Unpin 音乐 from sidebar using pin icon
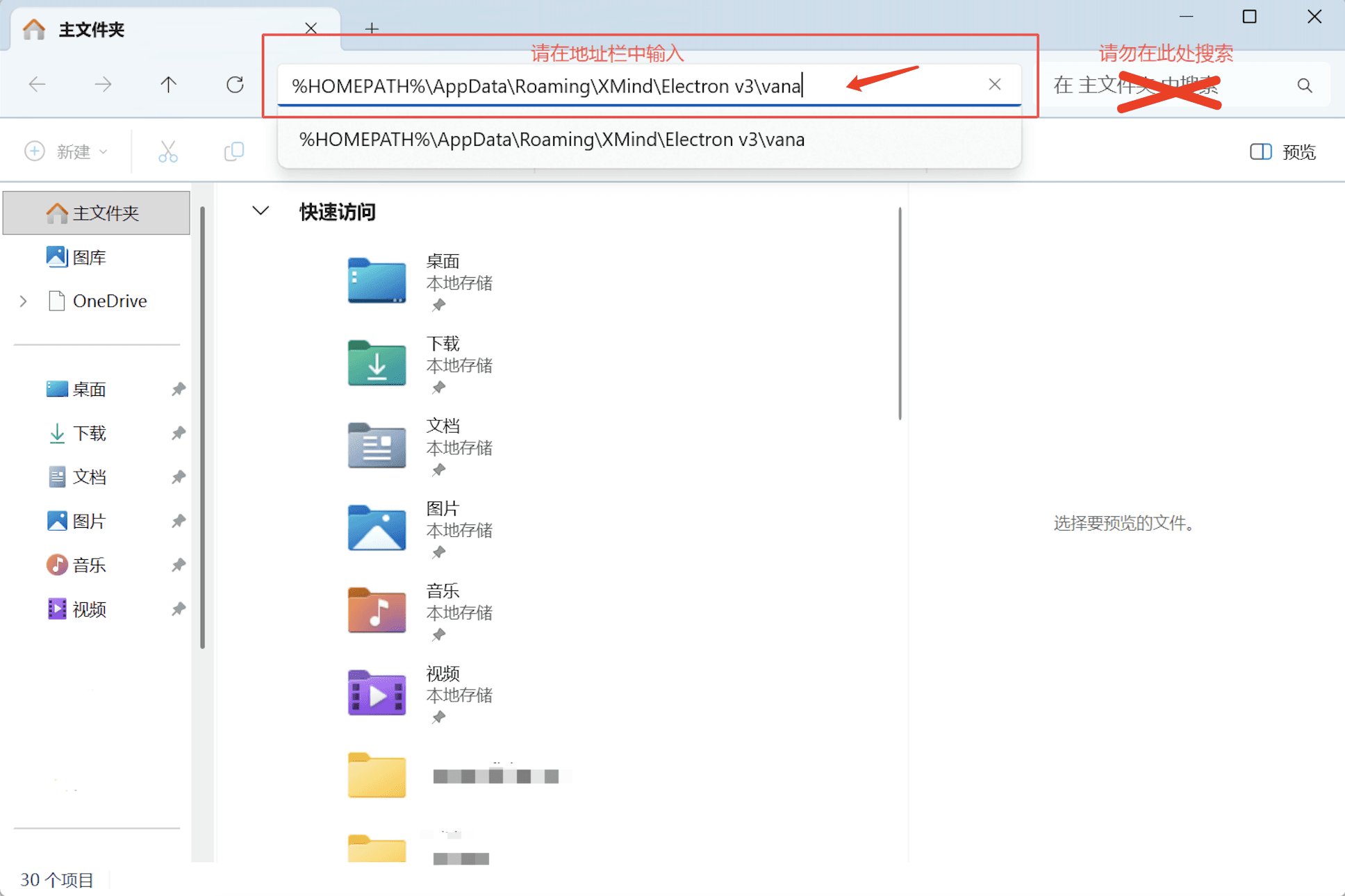The width and height of the screenshot is (1345, 896). click(179, 565)
